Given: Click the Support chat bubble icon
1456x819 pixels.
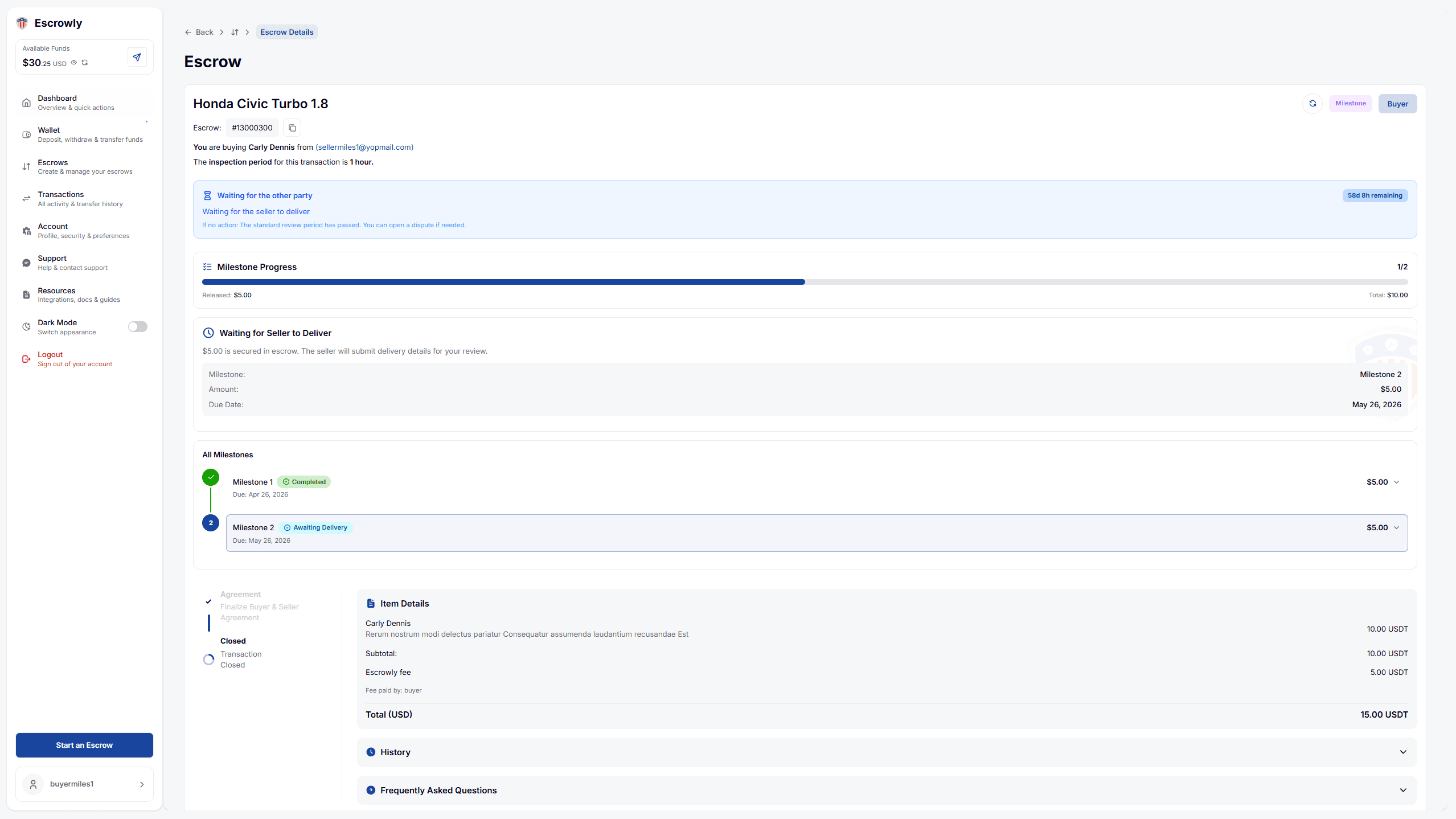Looking at the screenshot, I should coord(26,263).
